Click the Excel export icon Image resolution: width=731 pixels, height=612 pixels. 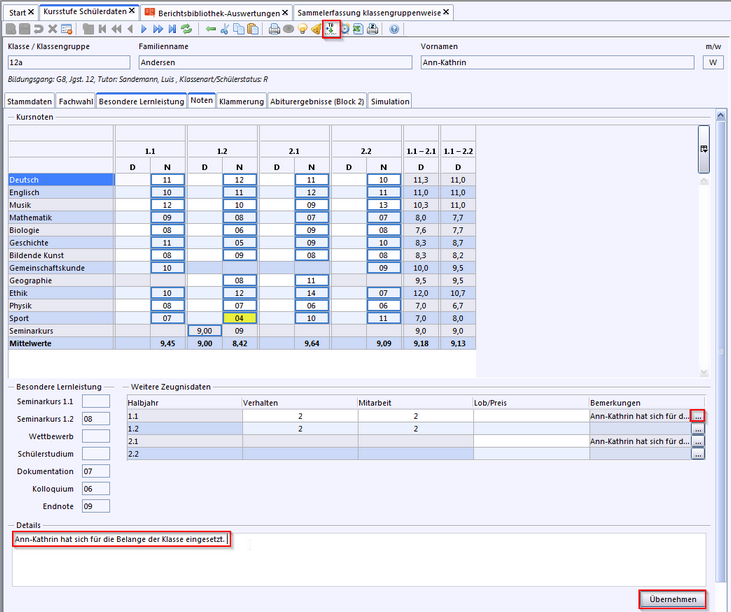[x=357, y=29]
